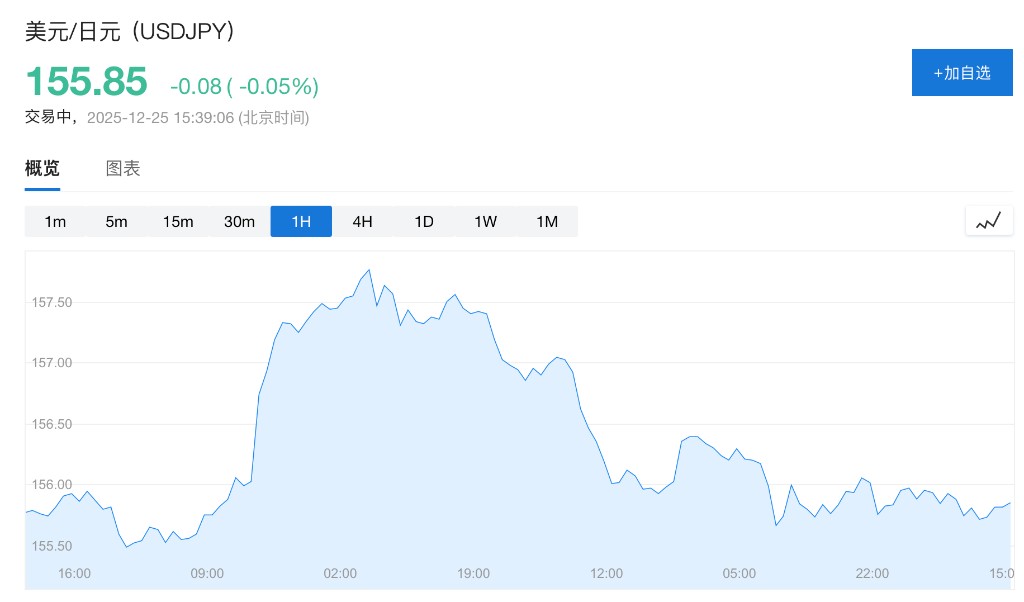Image resolution: width=1024 pixels, height=602 pixels.
Task: Choose the 1W weekly timeframe
Action: click(x=485, y=221)
